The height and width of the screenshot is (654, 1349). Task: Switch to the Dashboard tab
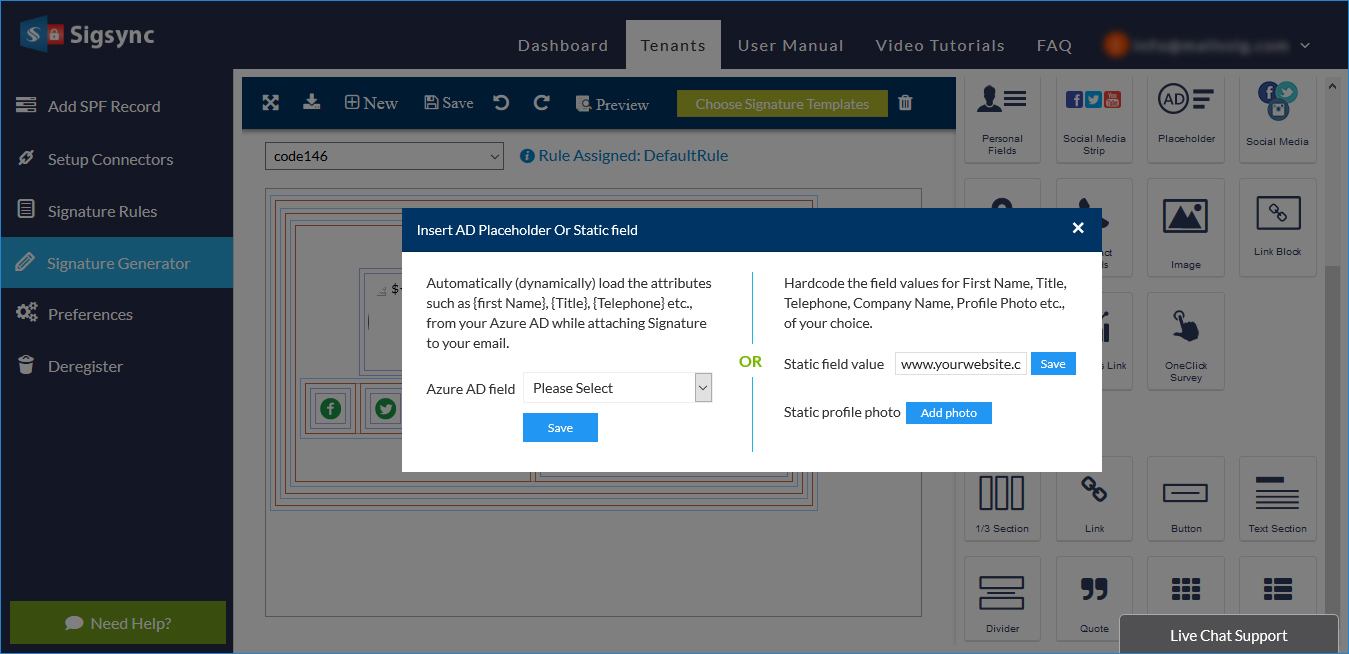tap(562, 45)
